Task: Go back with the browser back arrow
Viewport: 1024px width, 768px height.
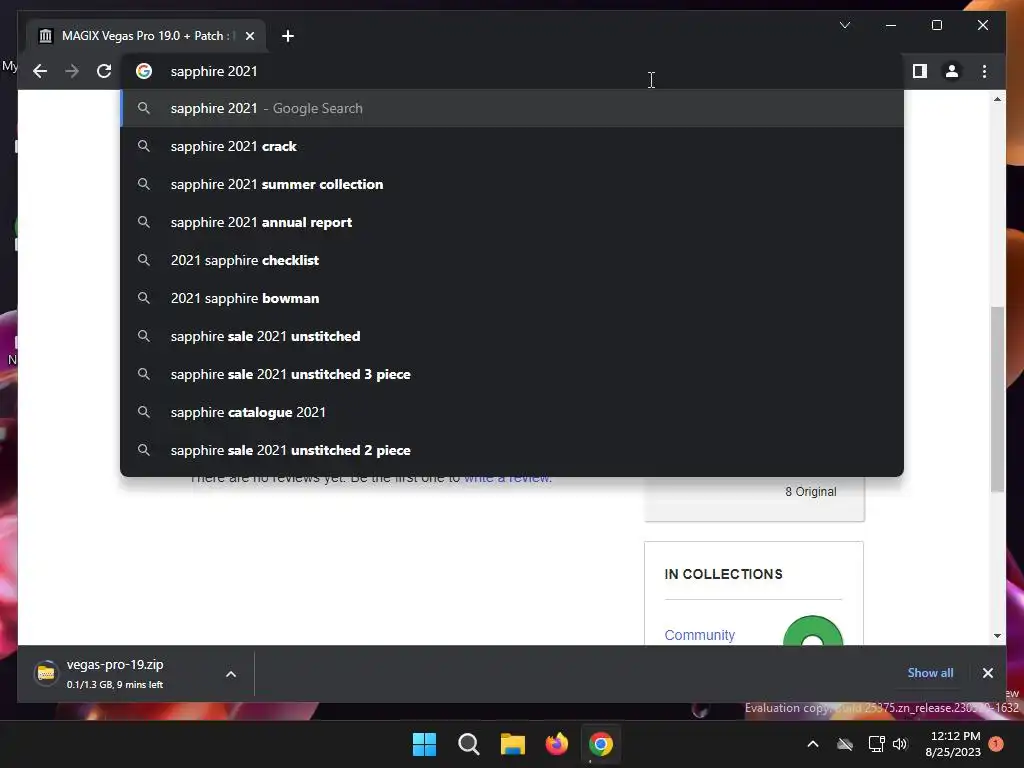Action: pos(40,71)
